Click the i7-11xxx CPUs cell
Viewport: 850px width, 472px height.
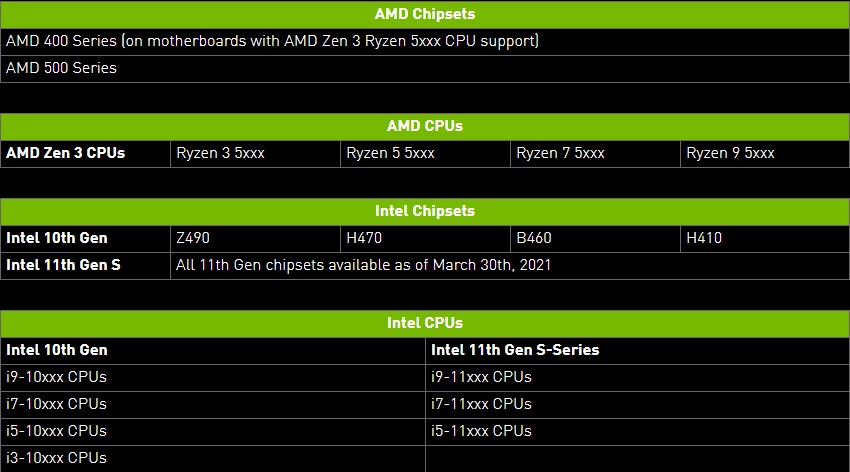coord(481,404)
